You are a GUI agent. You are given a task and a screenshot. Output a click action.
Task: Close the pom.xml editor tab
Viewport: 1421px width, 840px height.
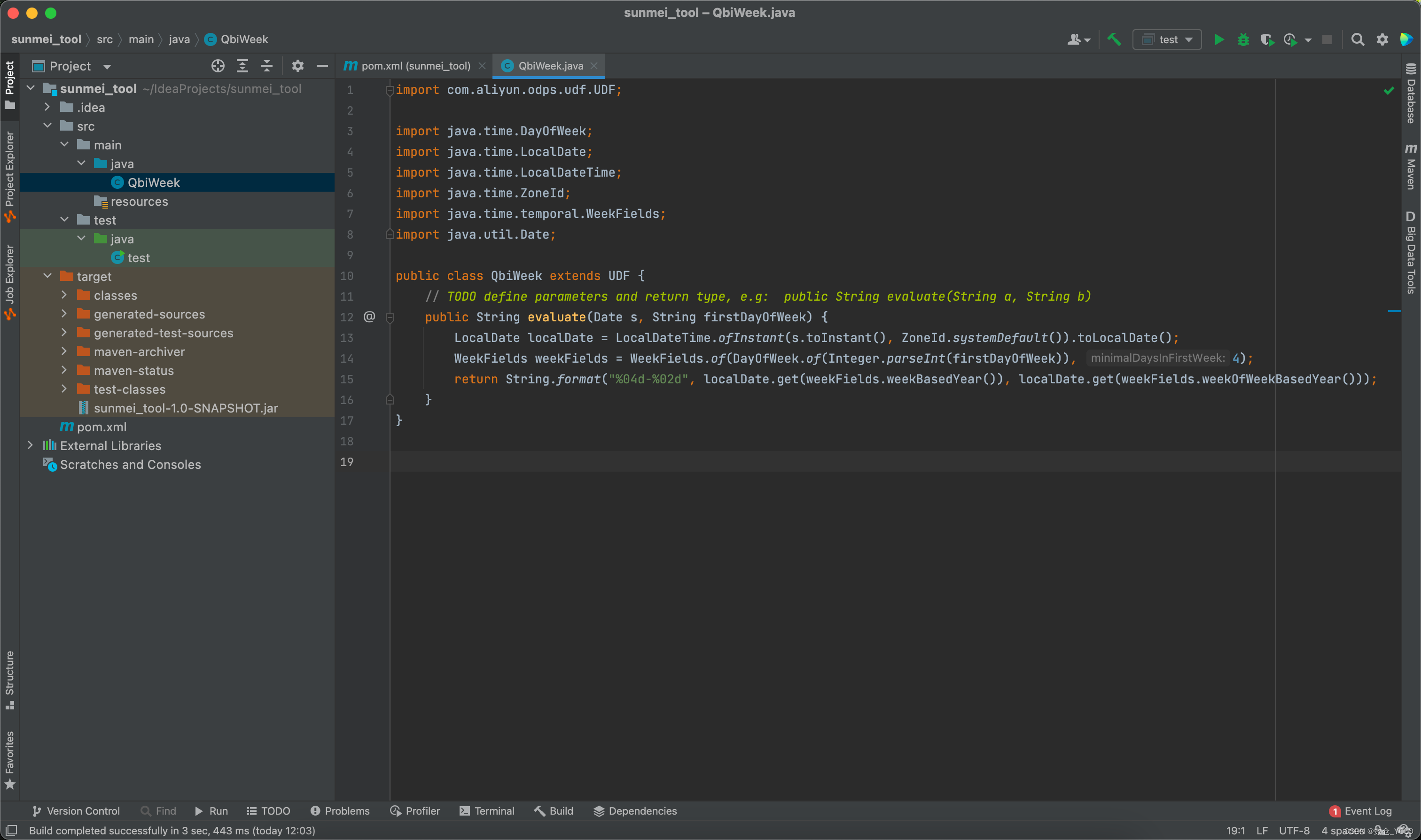click(482, 66)
